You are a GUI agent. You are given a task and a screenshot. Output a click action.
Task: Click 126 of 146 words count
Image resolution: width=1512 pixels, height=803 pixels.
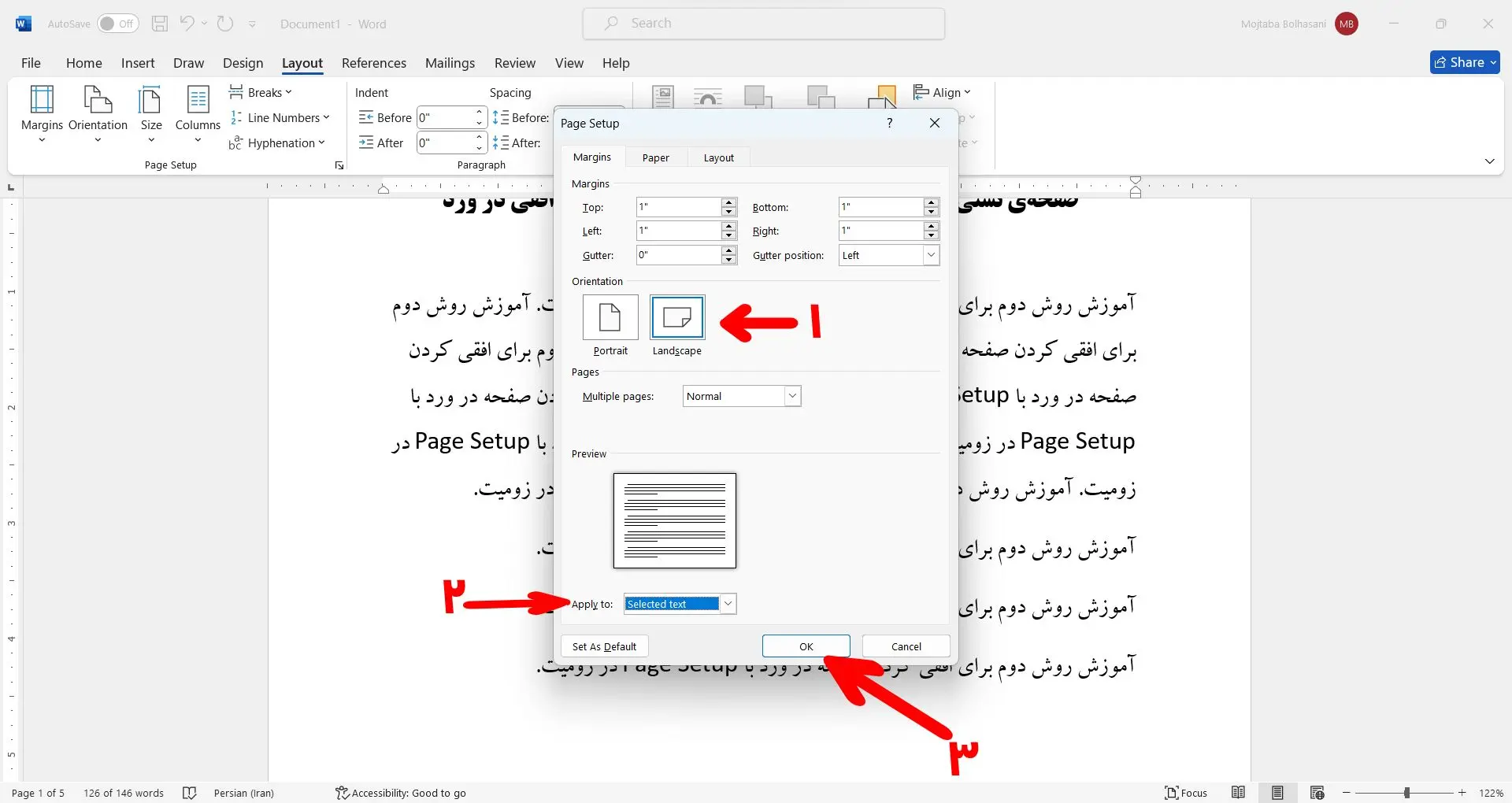point(124,793)
